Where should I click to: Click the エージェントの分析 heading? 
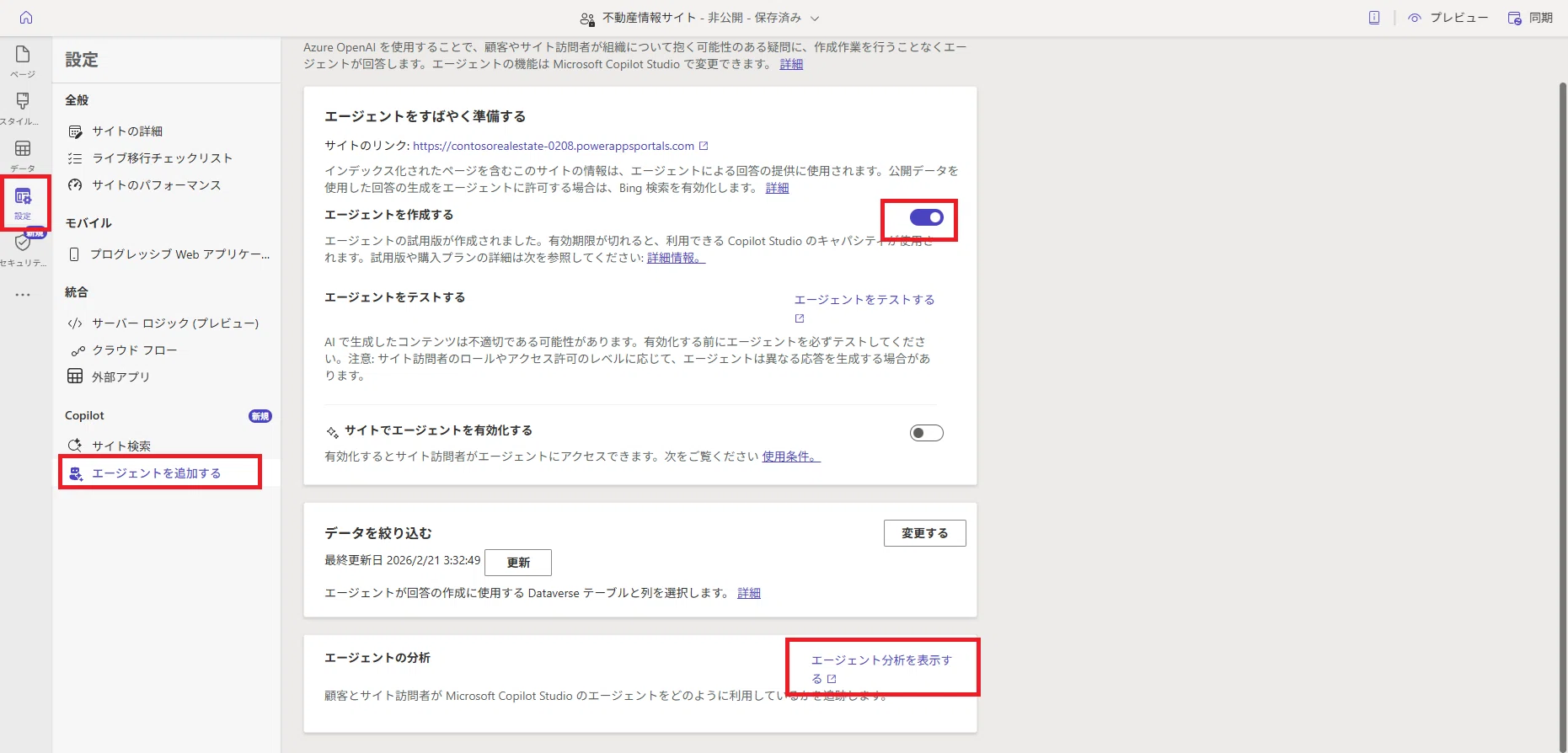[377, 658]
